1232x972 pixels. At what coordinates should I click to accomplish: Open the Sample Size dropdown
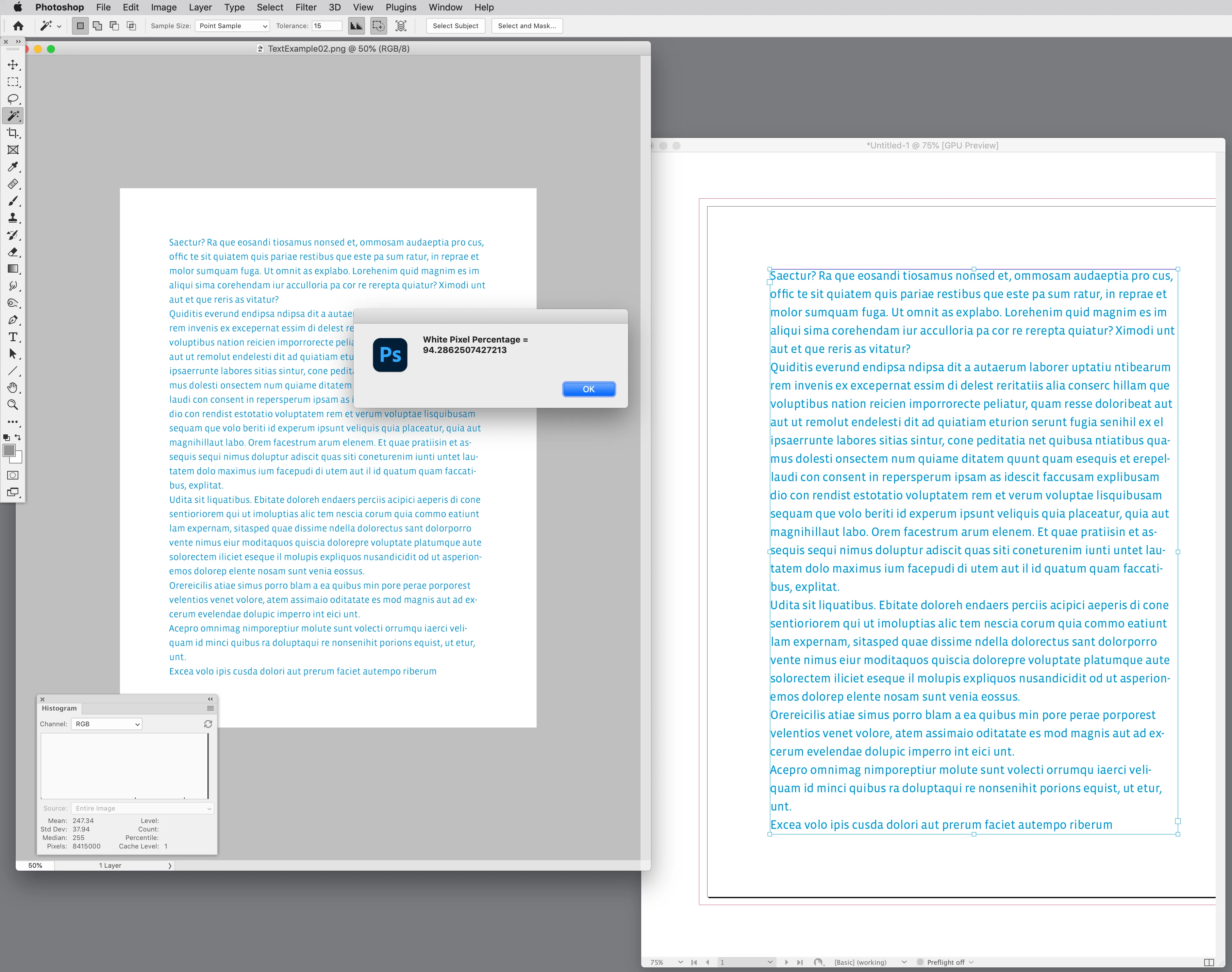tap(232, 25)
